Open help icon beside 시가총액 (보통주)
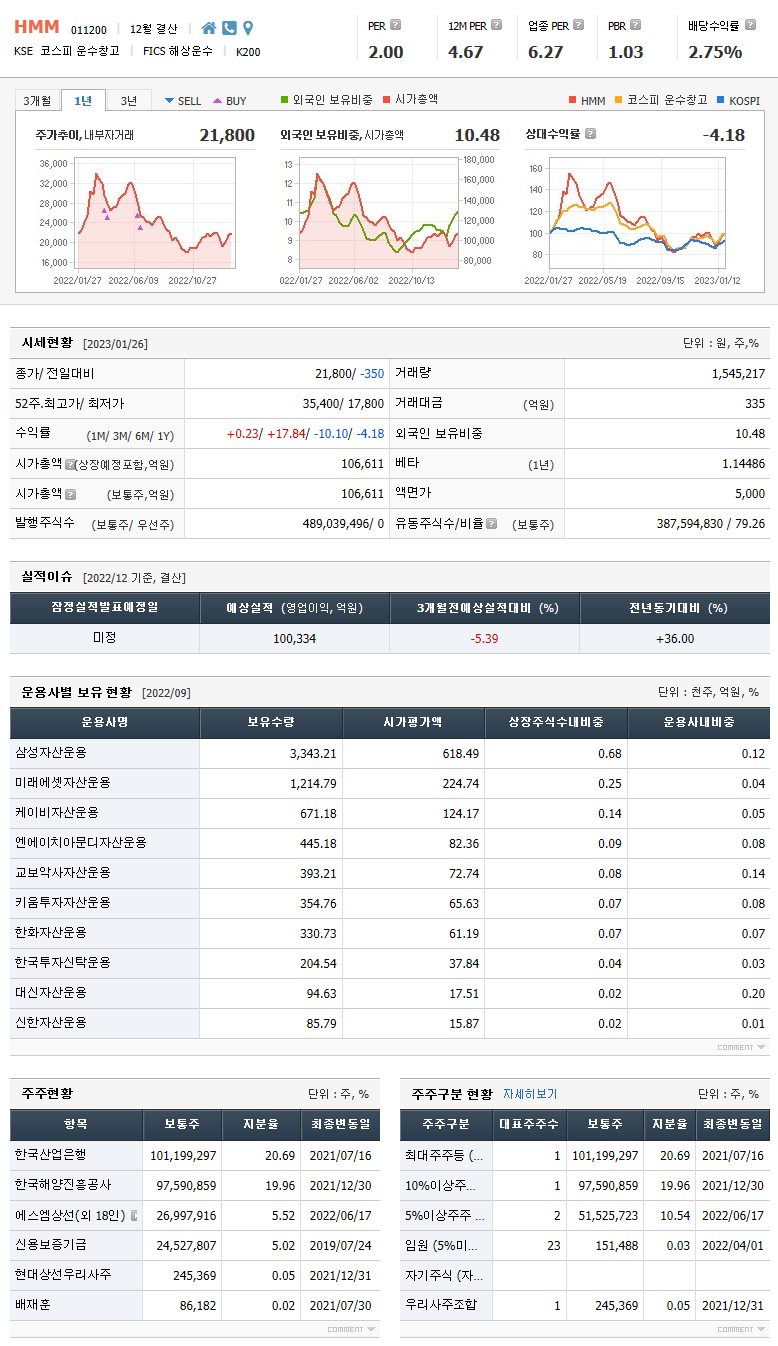 pos(70,494)
